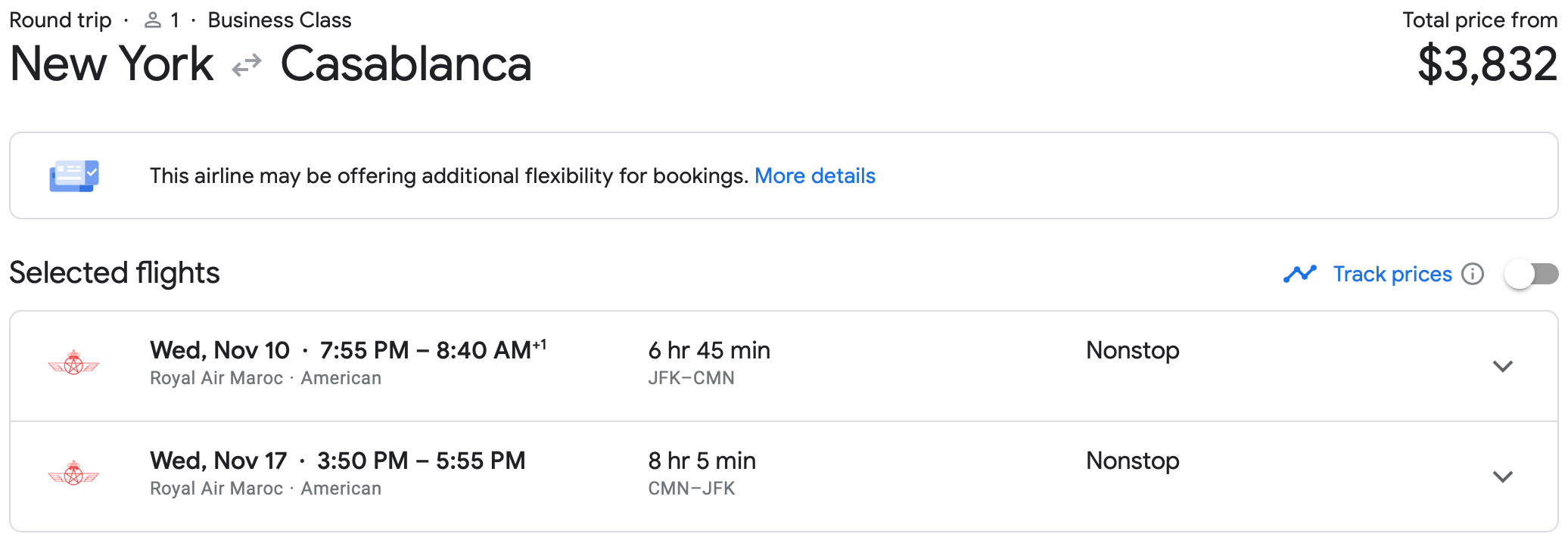Expand the Nov 17 CMN-JFK return flight details

point(1504,476)
